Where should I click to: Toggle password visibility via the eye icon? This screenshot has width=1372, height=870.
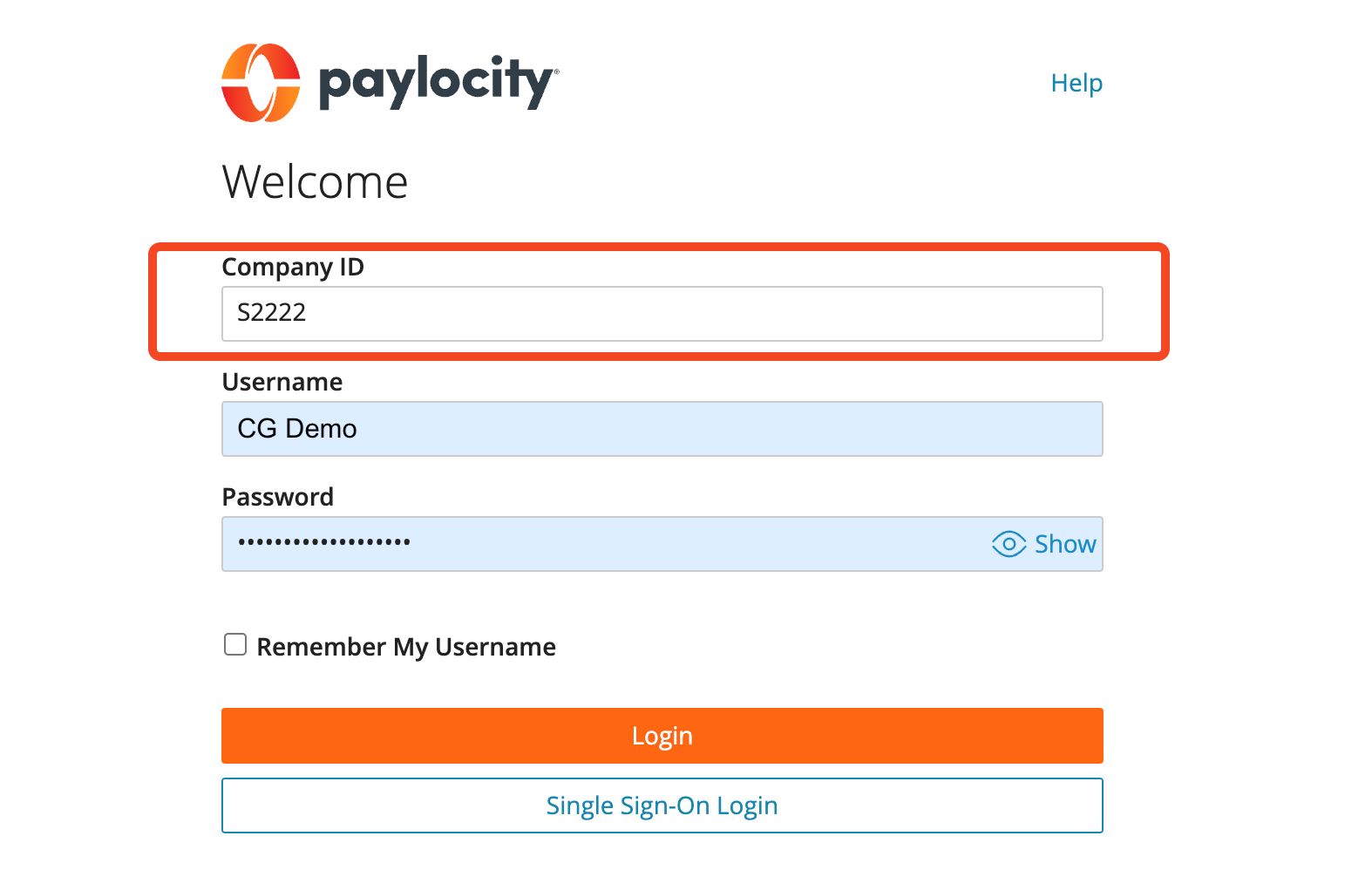tap(1009, 544)
